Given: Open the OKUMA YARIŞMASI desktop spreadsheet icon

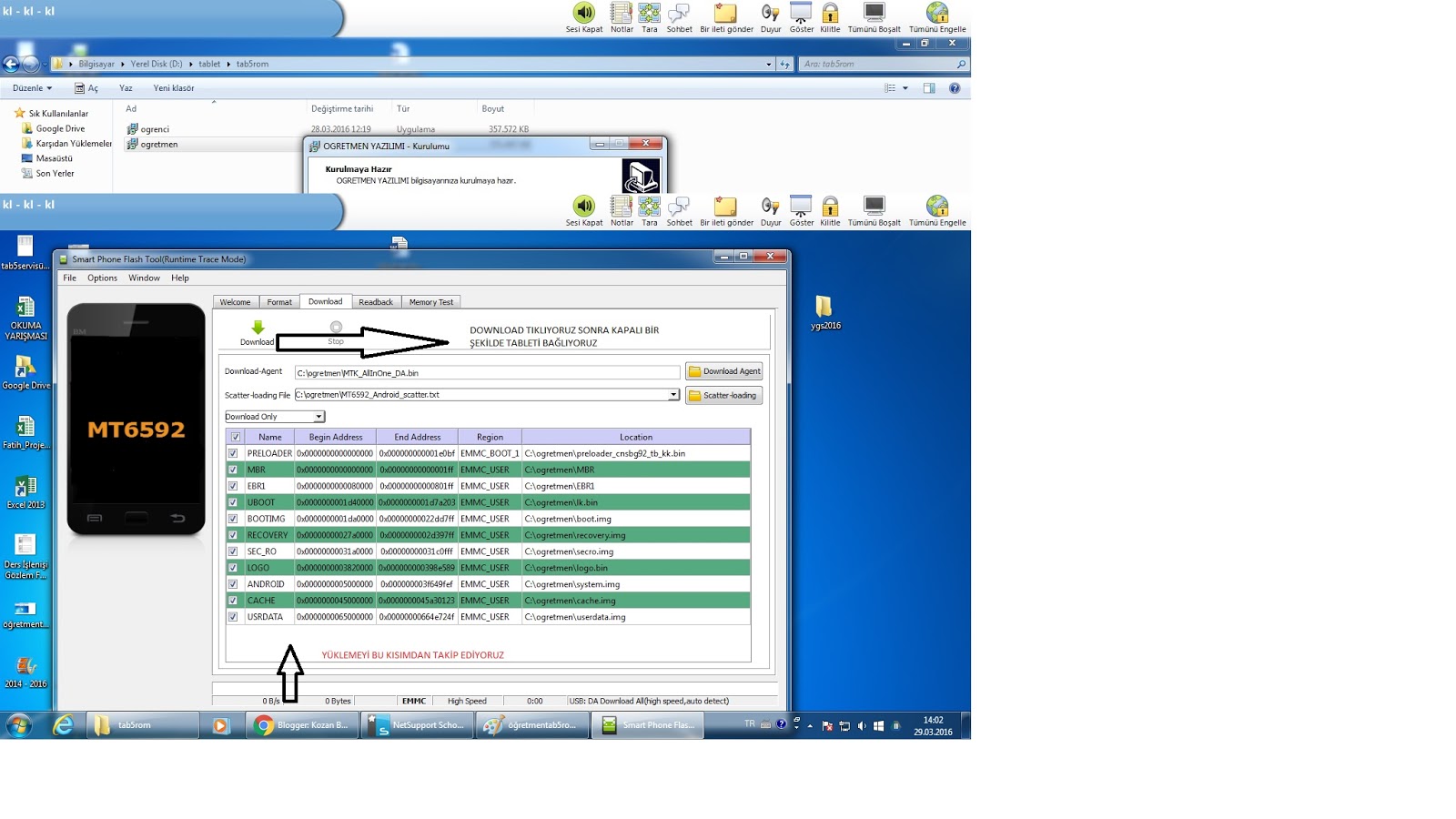Looking at the screenshot, I should (x=25, y=318).
